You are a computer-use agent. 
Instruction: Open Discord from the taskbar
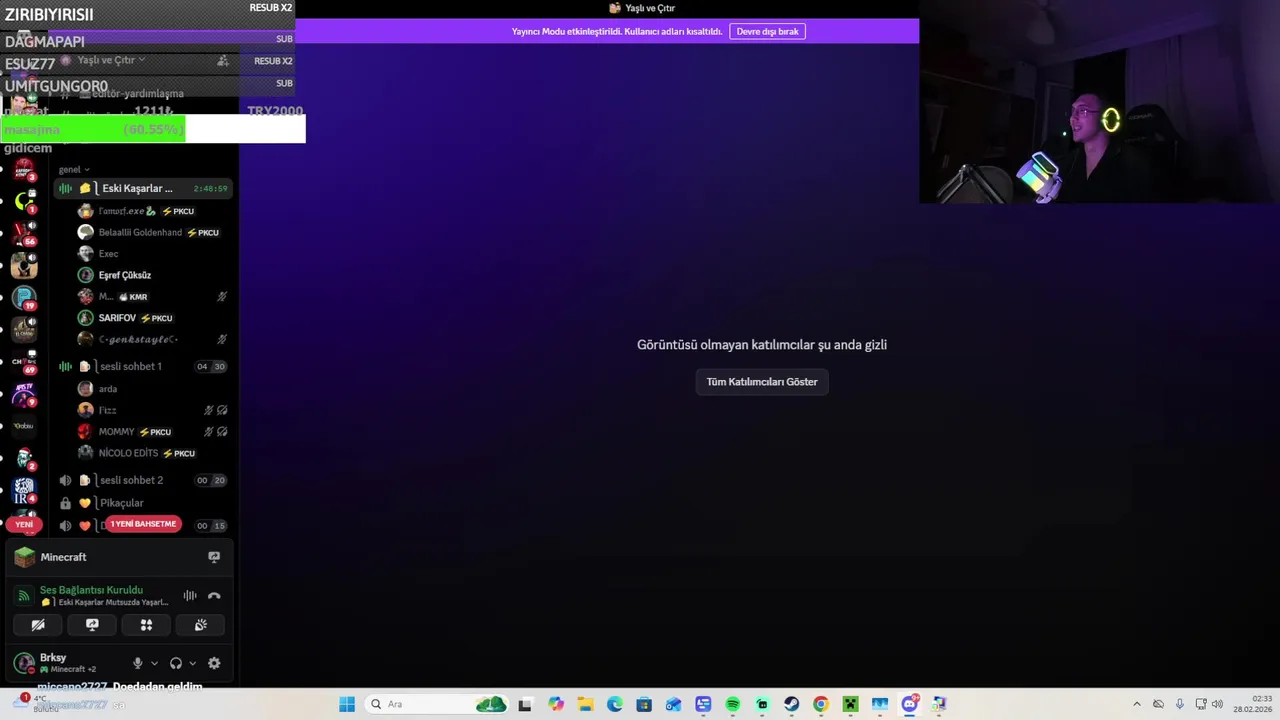click(909, 704)
